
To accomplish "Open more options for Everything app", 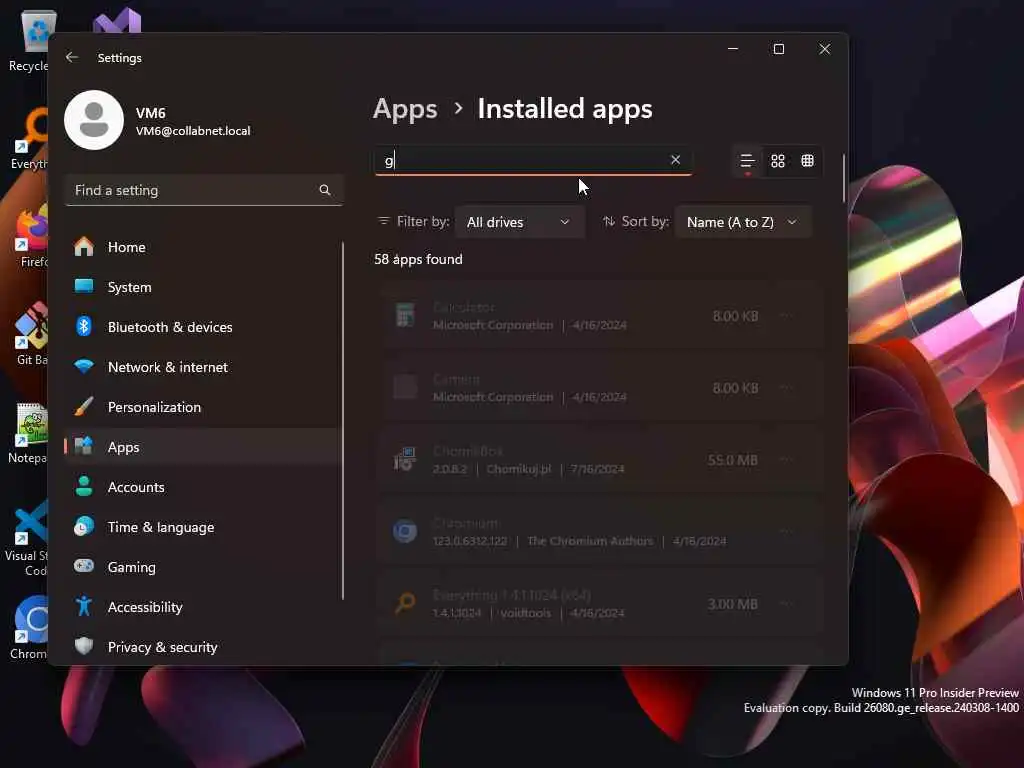I will pos(786,603).
